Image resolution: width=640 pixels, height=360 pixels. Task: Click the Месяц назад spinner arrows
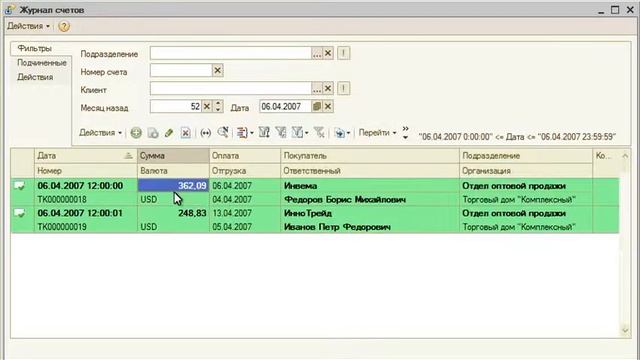click(218, 107)
